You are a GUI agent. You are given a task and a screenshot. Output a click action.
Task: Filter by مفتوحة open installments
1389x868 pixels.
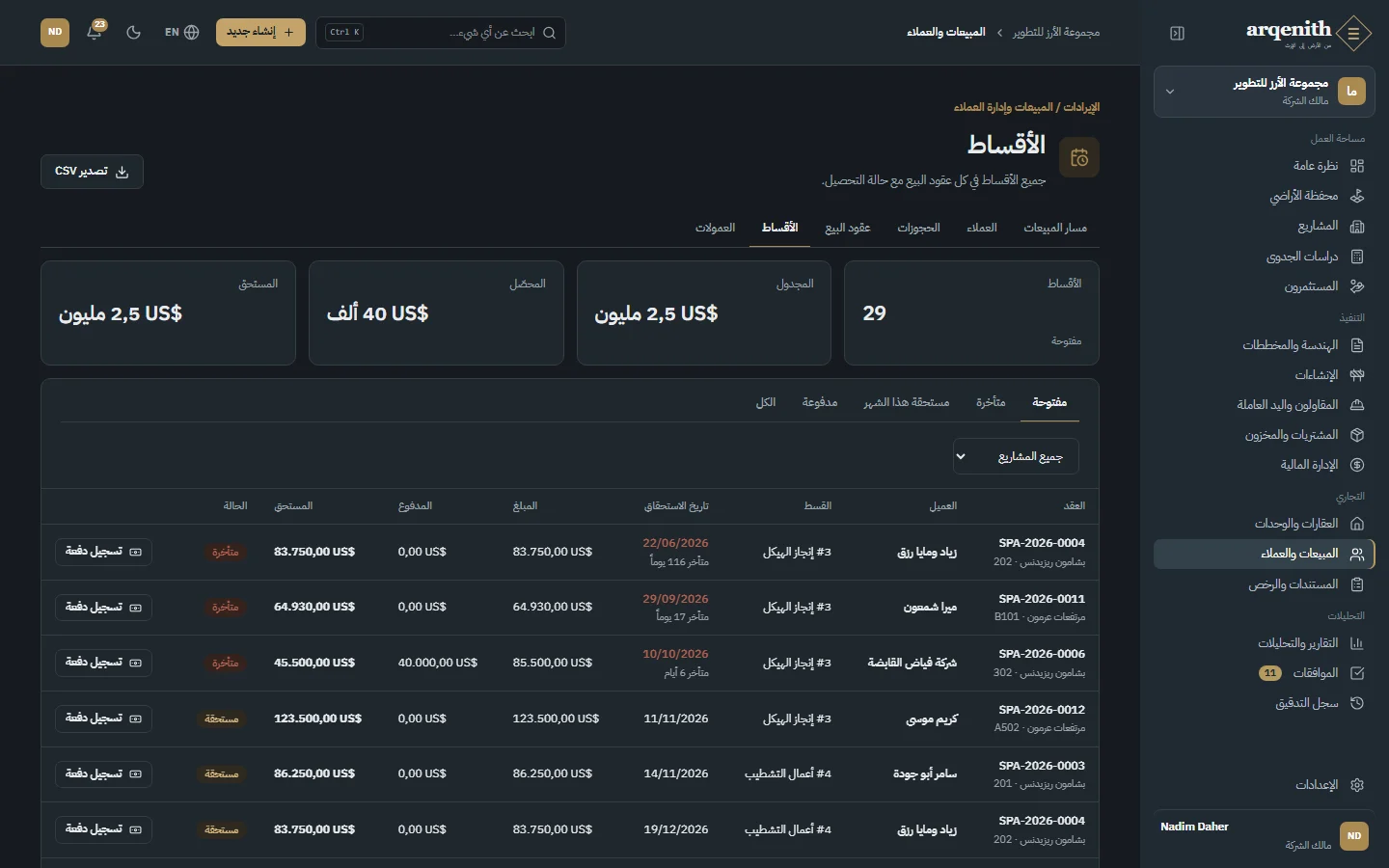point(1049,402)
